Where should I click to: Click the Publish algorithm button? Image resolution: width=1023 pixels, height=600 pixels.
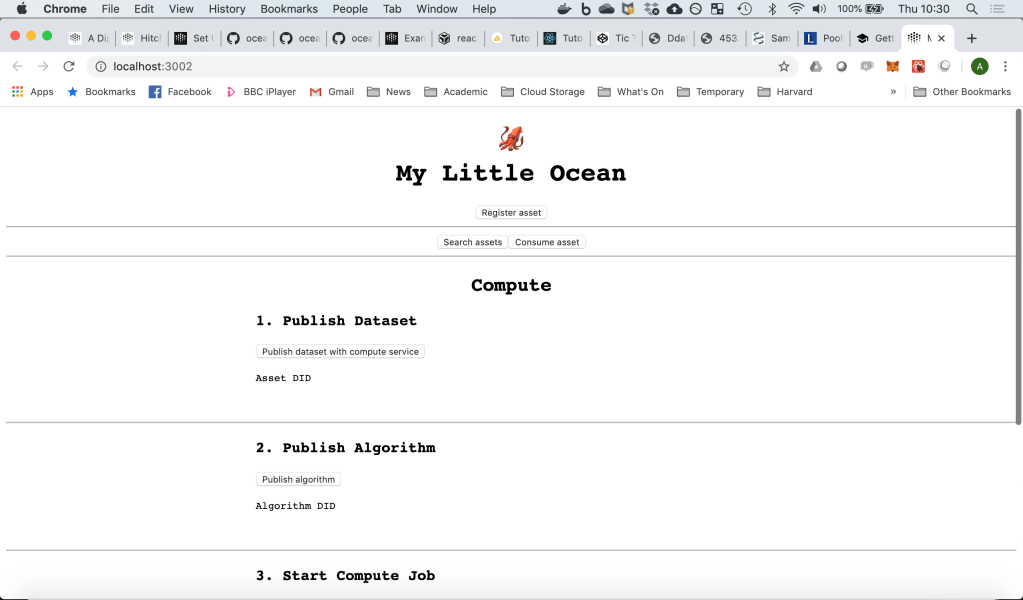pyautogui.click(x=298, y=480)
